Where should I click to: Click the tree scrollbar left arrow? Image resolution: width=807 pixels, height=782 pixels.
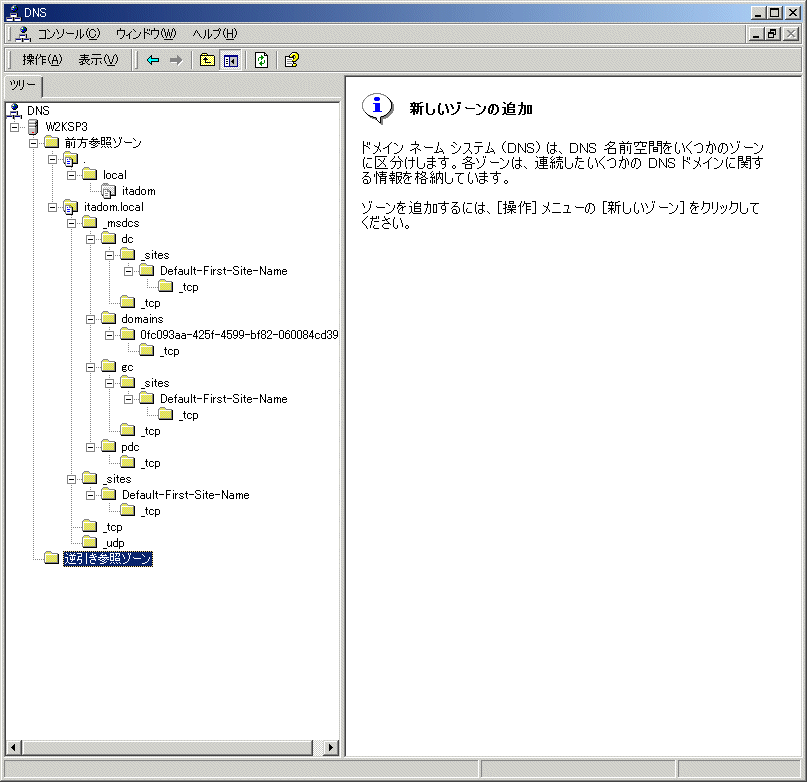[13, 748]
